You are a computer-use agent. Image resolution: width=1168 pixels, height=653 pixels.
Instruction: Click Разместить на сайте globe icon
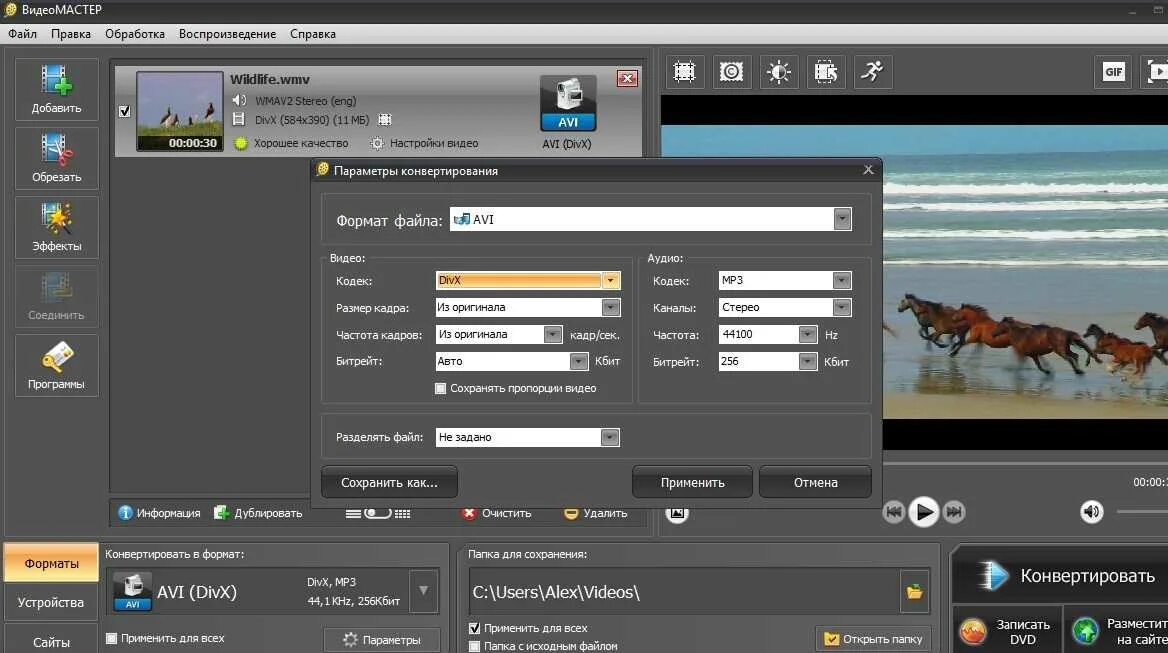pyautogui.click(x=1085, y=631)
